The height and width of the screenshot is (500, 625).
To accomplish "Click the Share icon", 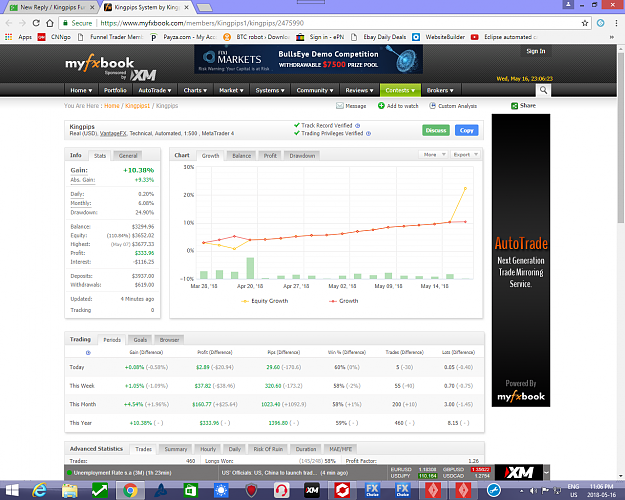I will tap(515, 106).
